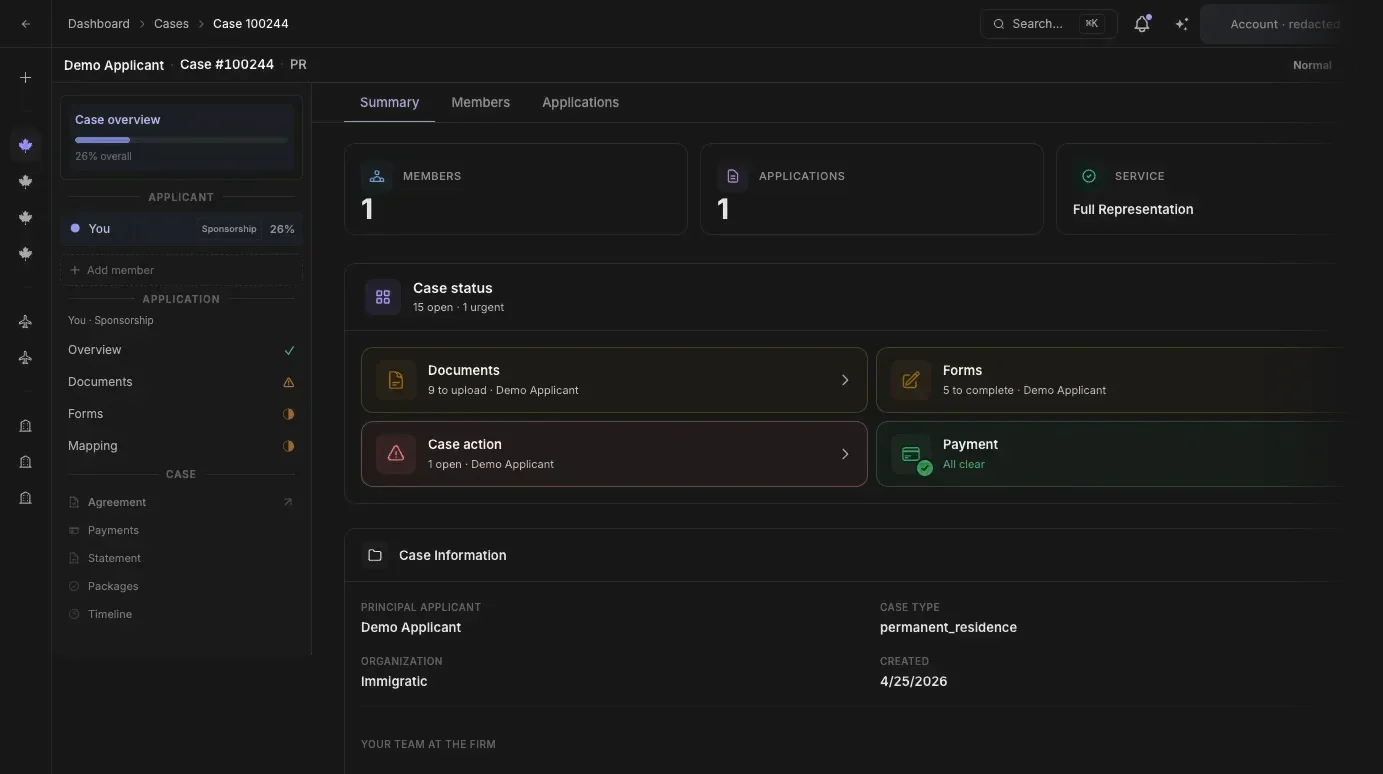
Task: Click the external-link arrow beside Agreement
Action: (288, 502)
